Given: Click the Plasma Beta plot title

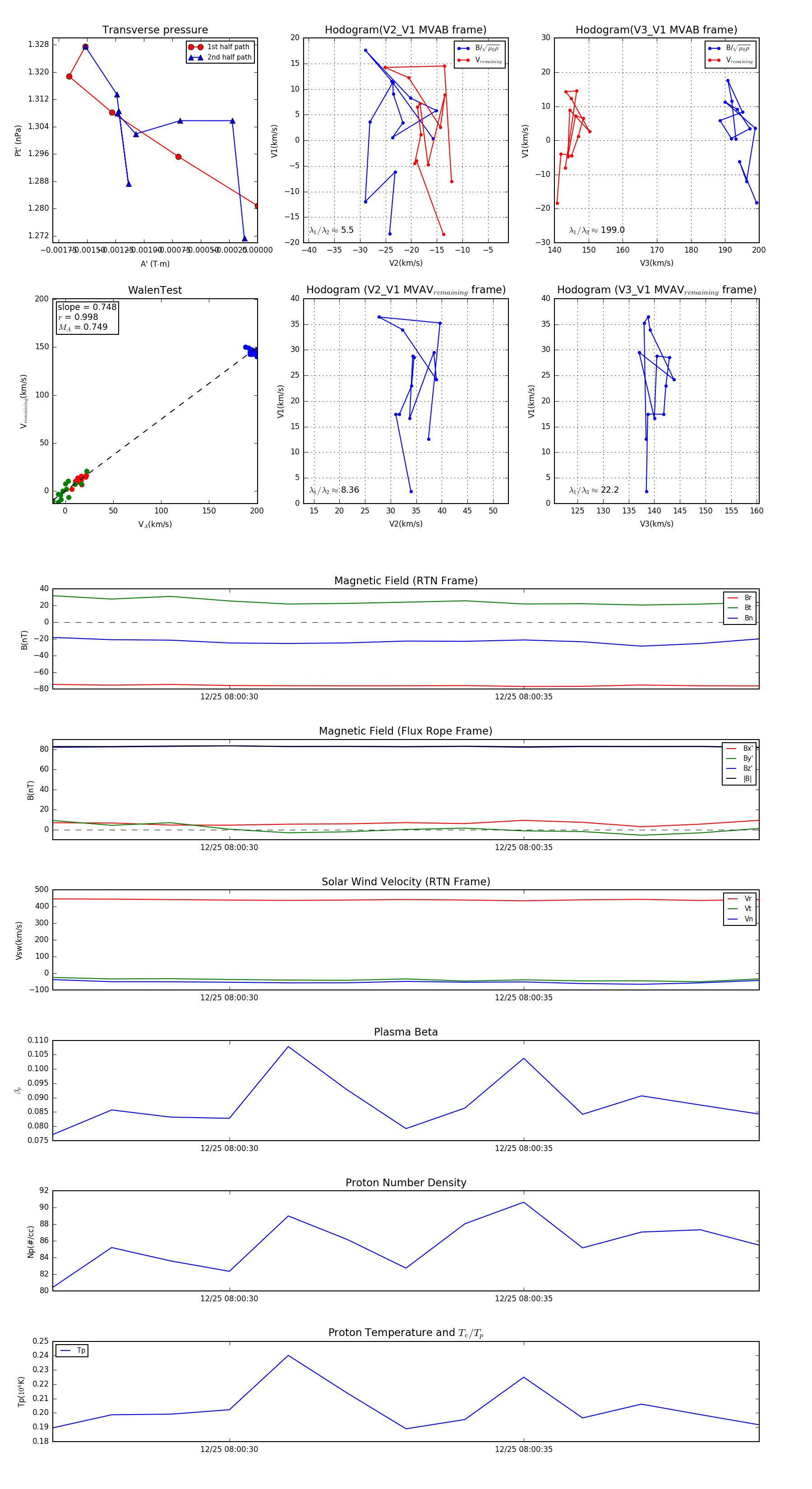Looking at the screenshot, I should pyautogui.click(x=406, y=1032).
